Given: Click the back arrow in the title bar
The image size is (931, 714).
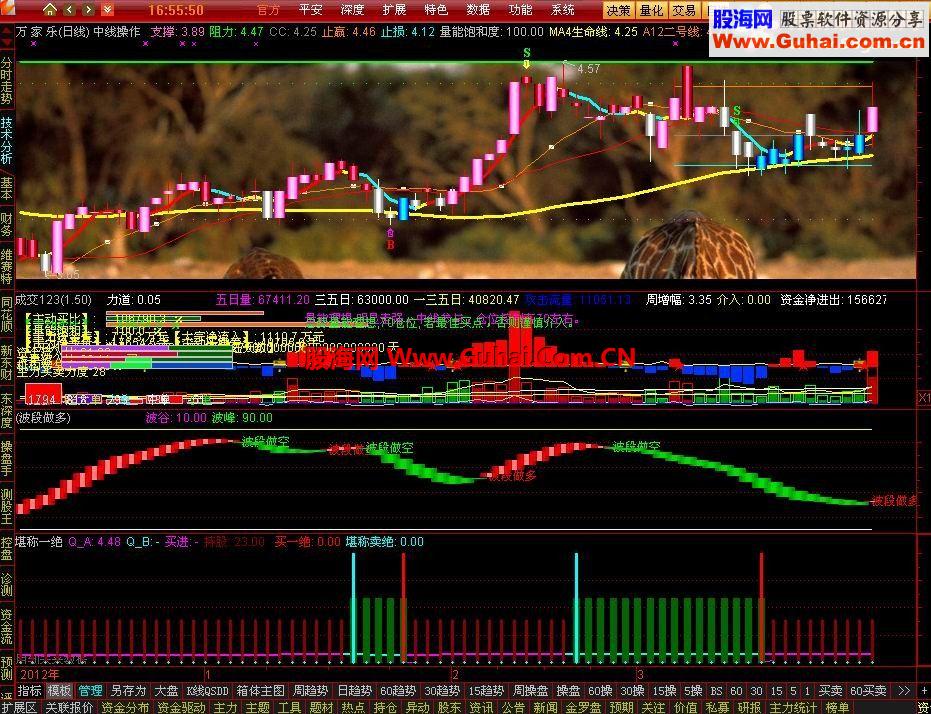Looking at the screenshot, I should point(69,9).
